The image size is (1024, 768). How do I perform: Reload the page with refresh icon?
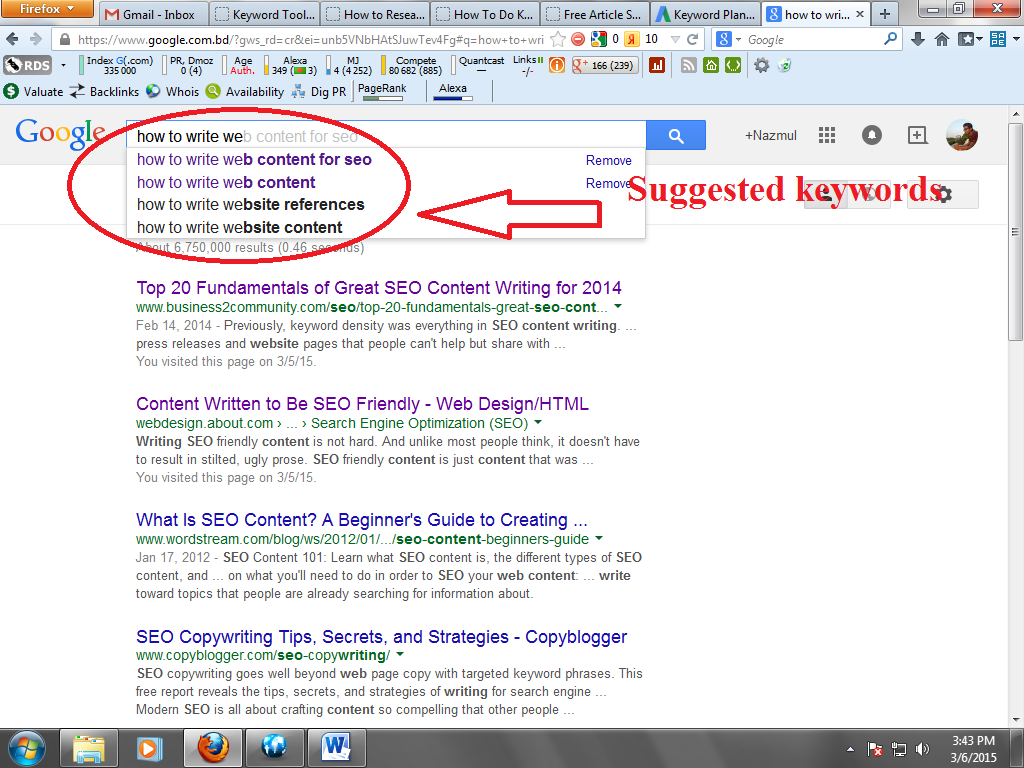click(x=693, y=39)
